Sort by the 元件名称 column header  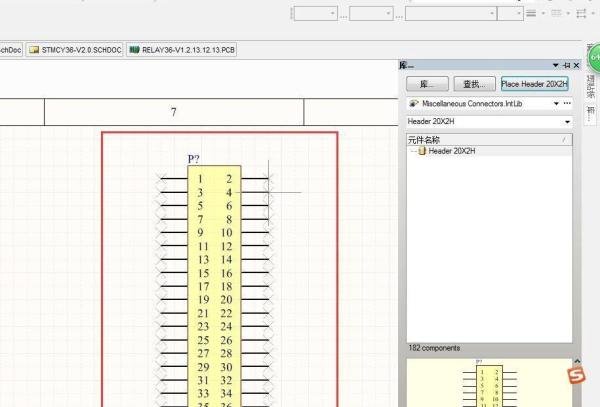click(x=489, y=140)
